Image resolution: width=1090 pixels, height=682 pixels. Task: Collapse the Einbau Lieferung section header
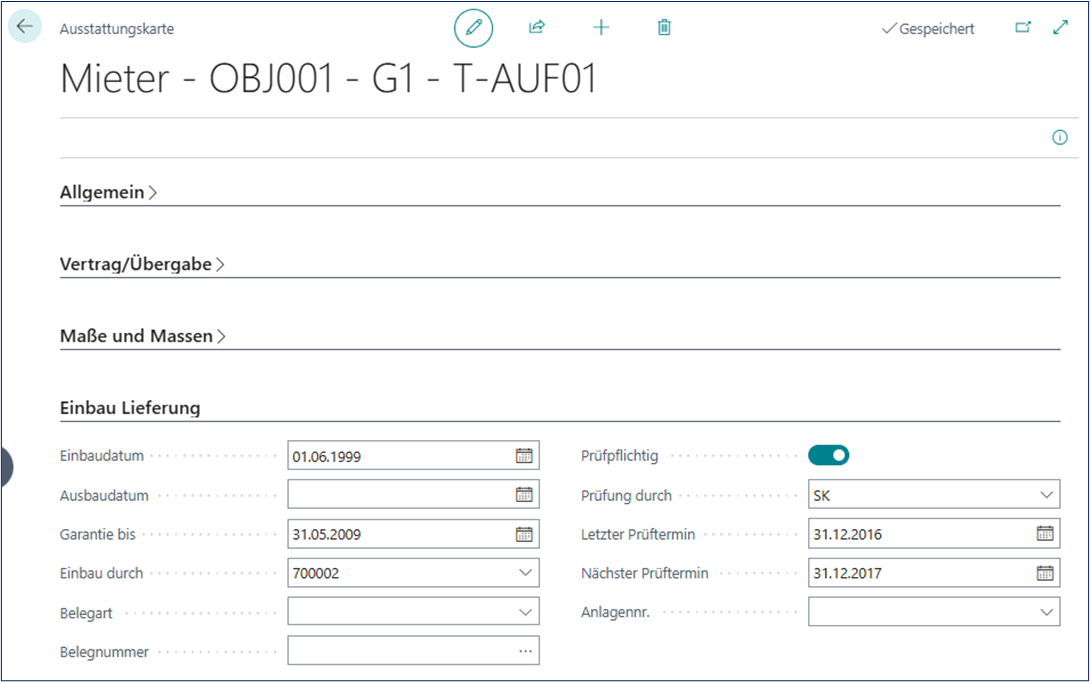click(x=130, y=408)
